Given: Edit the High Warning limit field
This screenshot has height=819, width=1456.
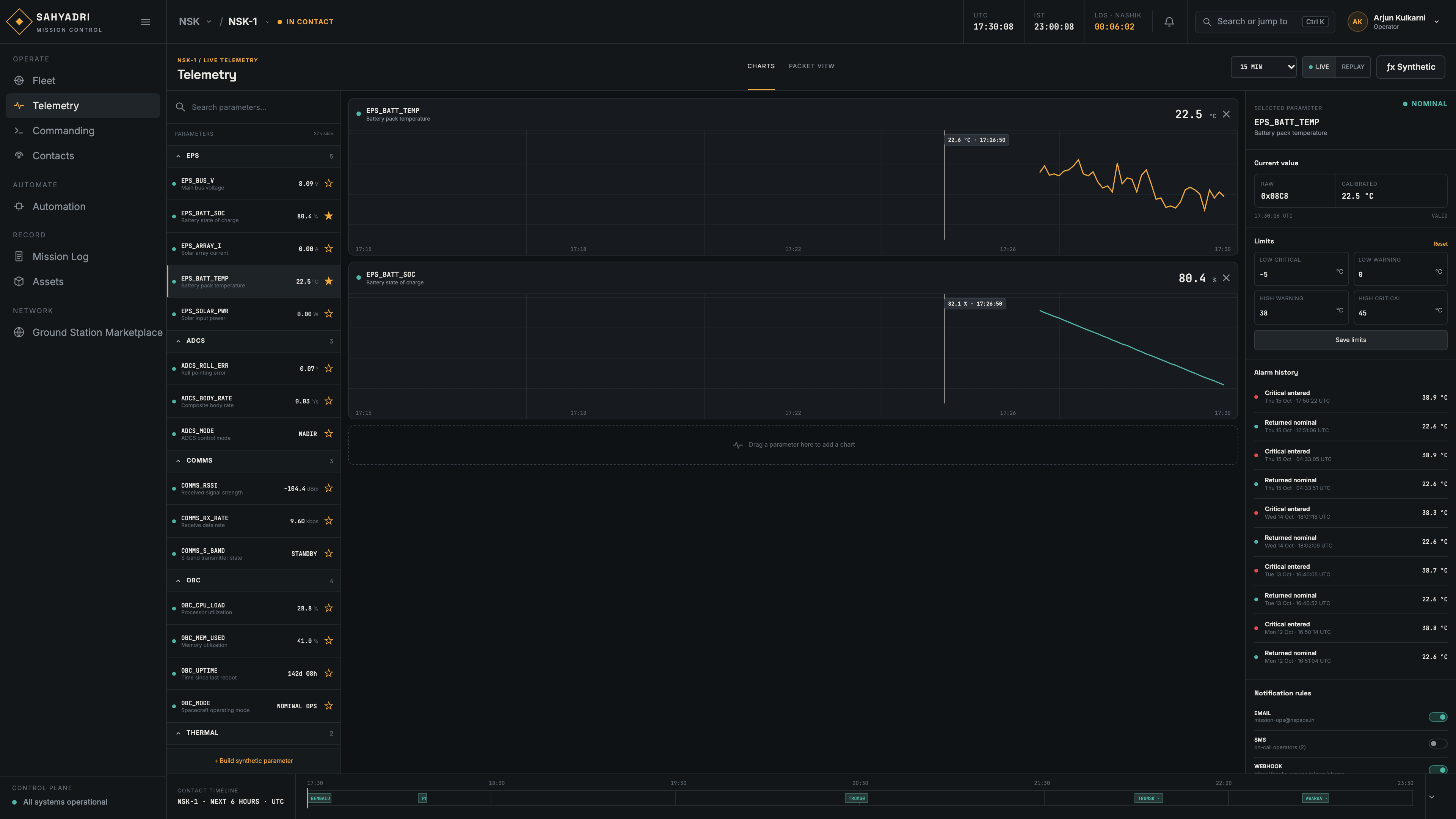Looking at the screenshot, I should point(1301,308).
